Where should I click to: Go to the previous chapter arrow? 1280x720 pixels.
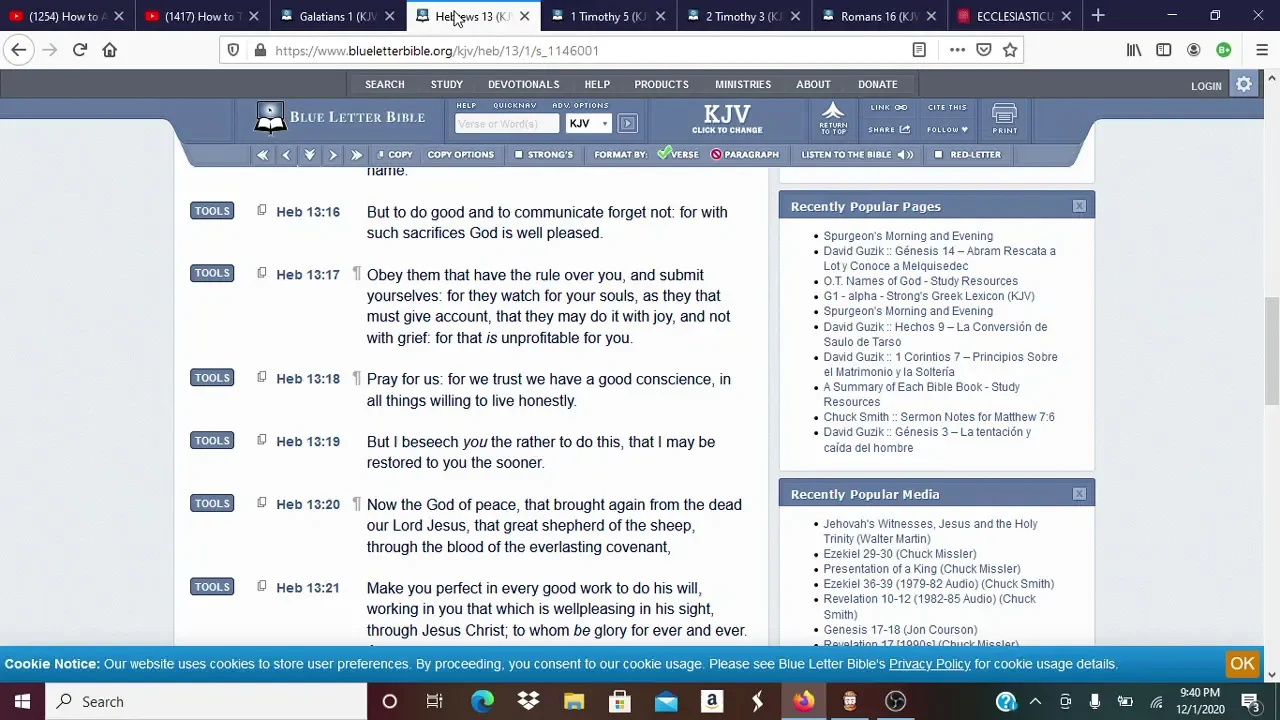286,155
